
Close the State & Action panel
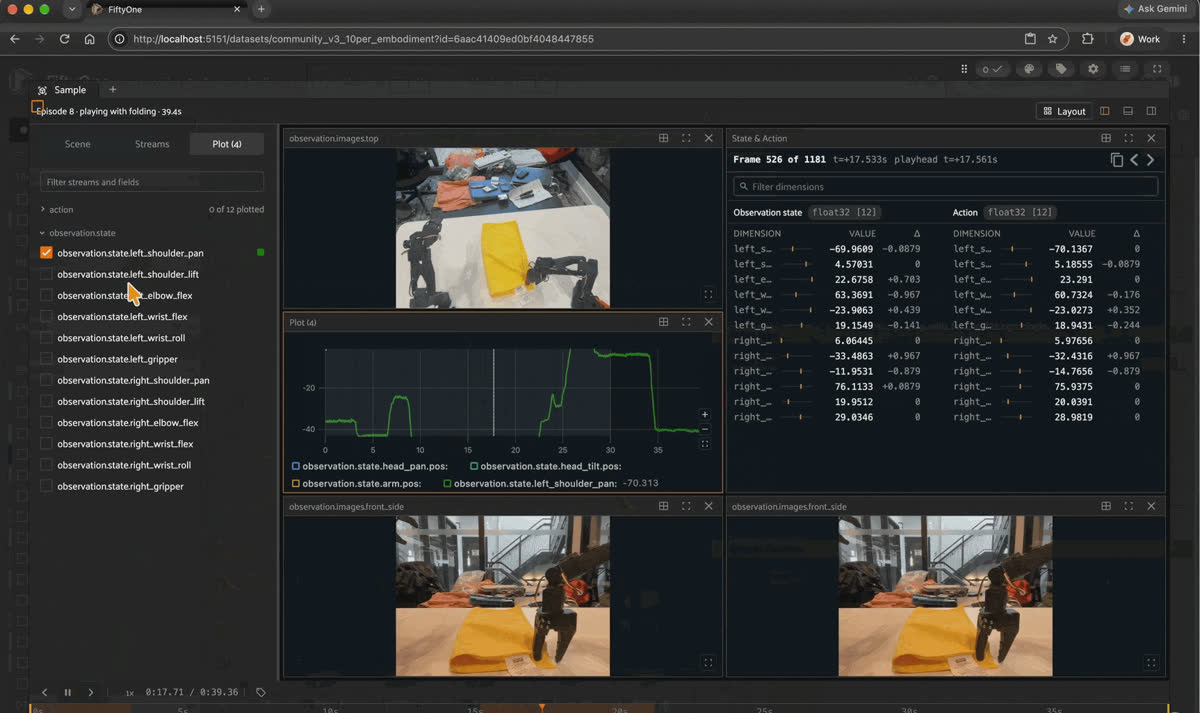(1152, 138)
